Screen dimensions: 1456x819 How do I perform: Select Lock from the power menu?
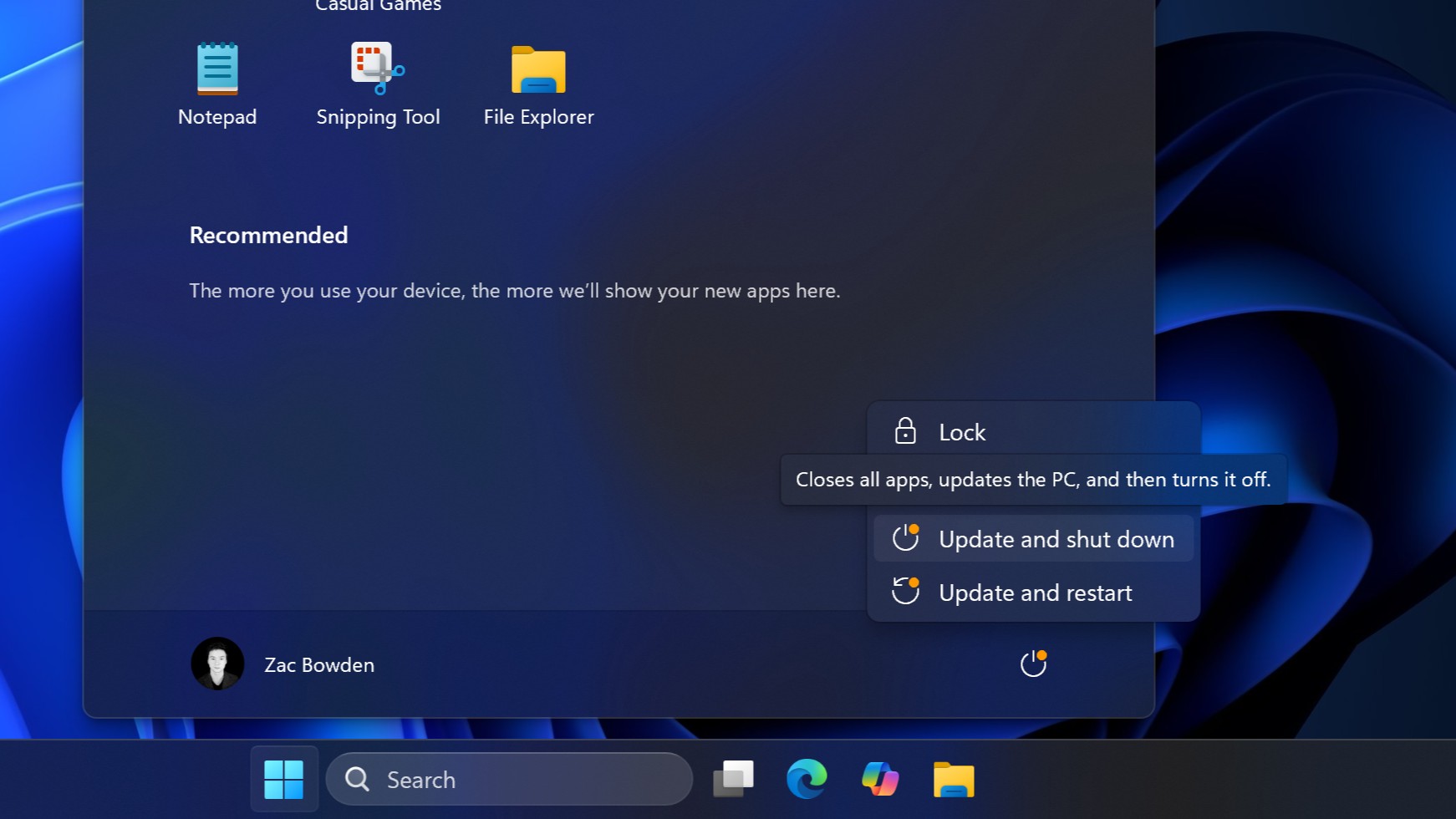(x=1034, y=431)
